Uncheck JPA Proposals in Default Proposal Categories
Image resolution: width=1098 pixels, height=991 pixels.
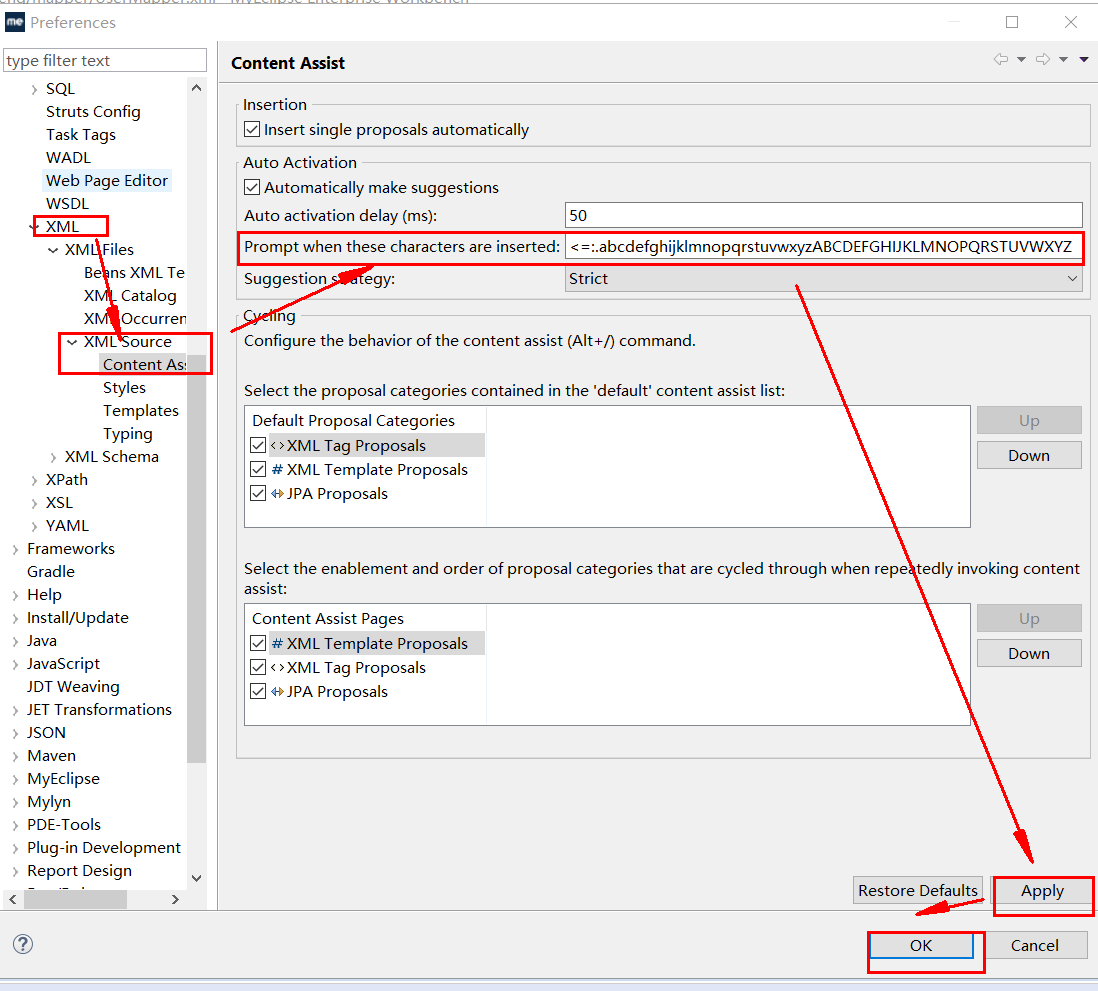(x=258, y=493)
